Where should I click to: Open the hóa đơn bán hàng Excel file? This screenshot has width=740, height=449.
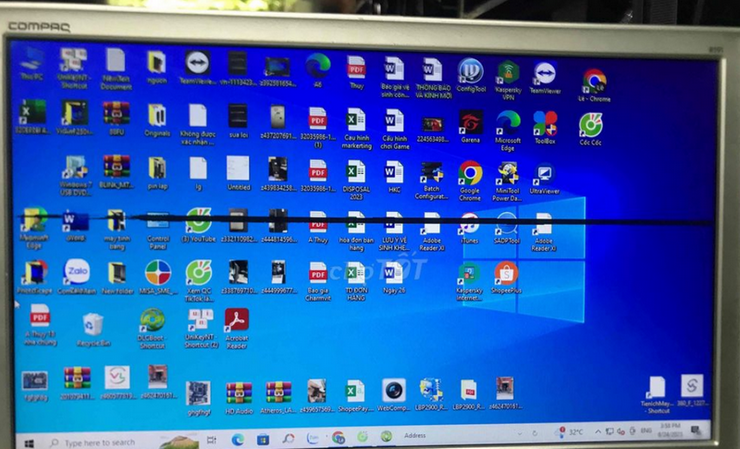[x=356, y=231]
